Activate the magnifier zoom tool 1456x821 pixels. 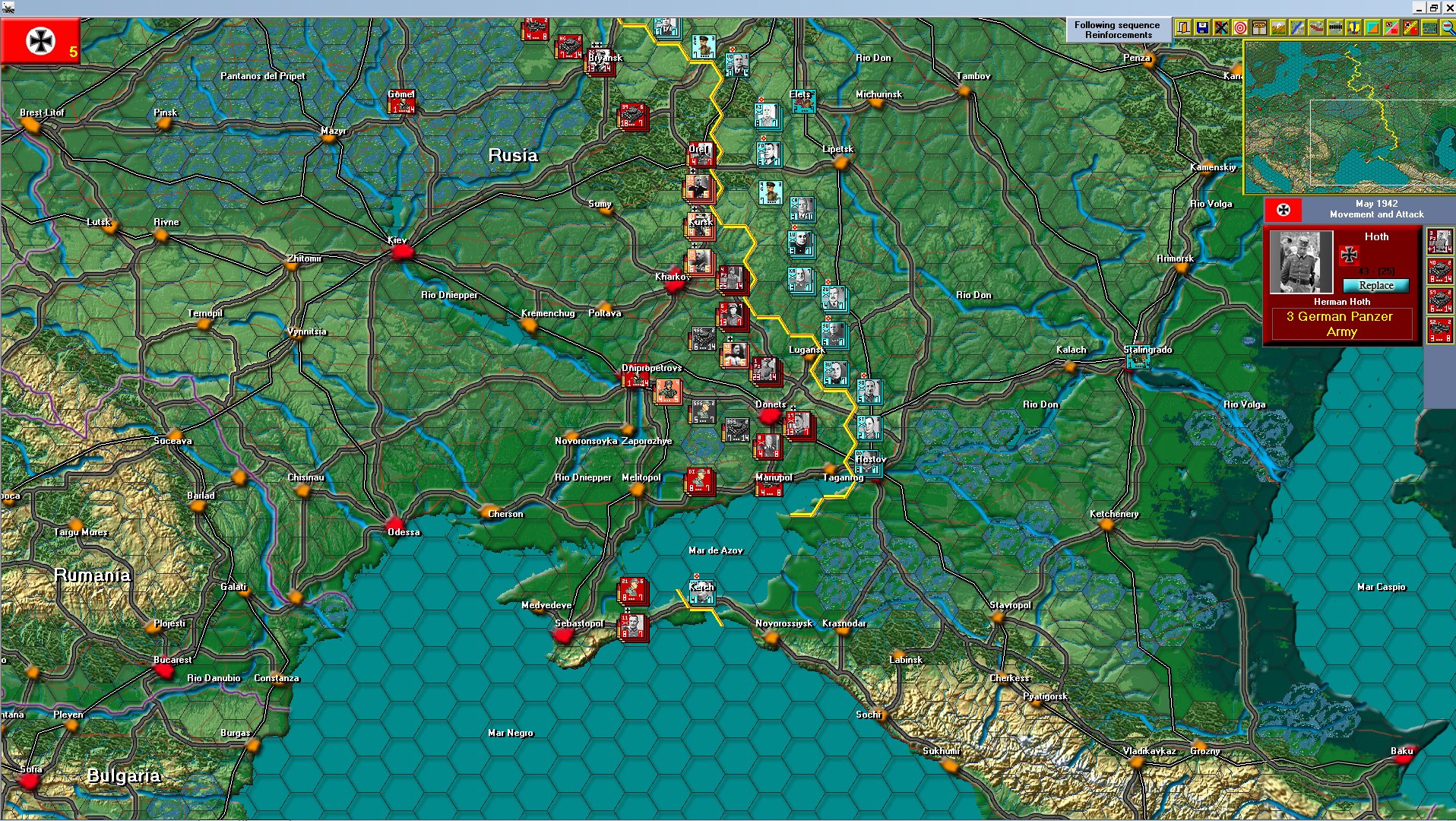(1448, 28)
